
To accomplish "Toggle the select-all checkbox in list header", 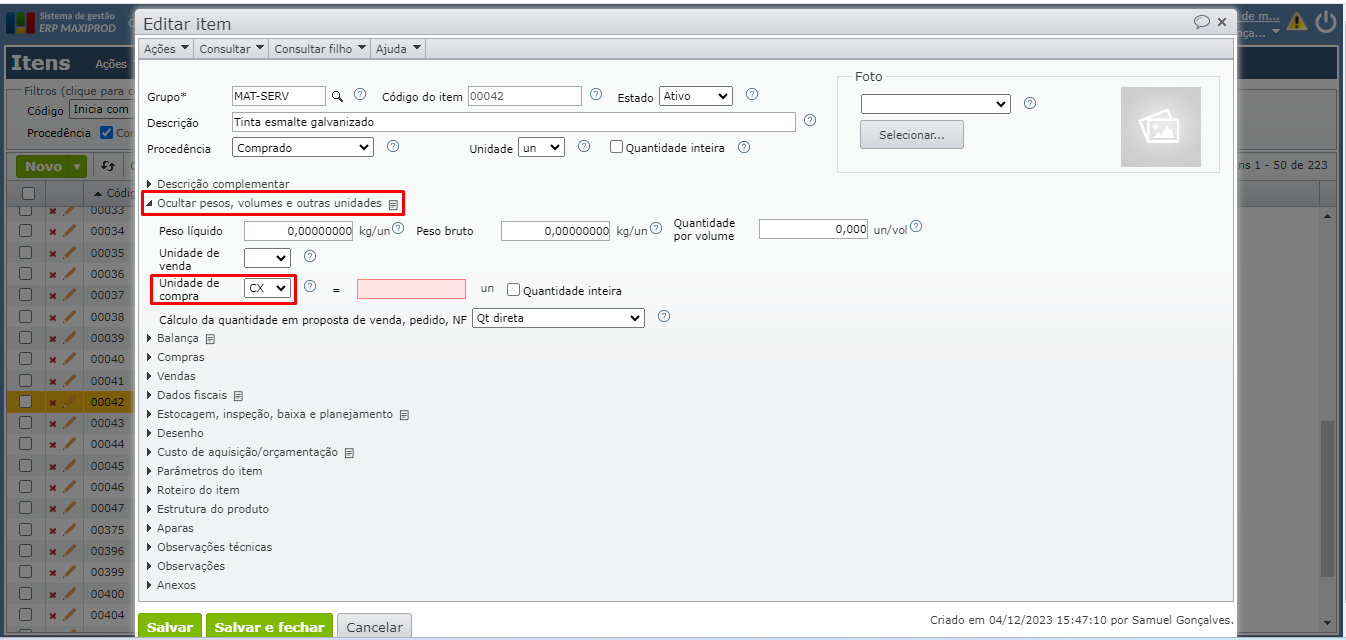I will (x=28, y=193).
